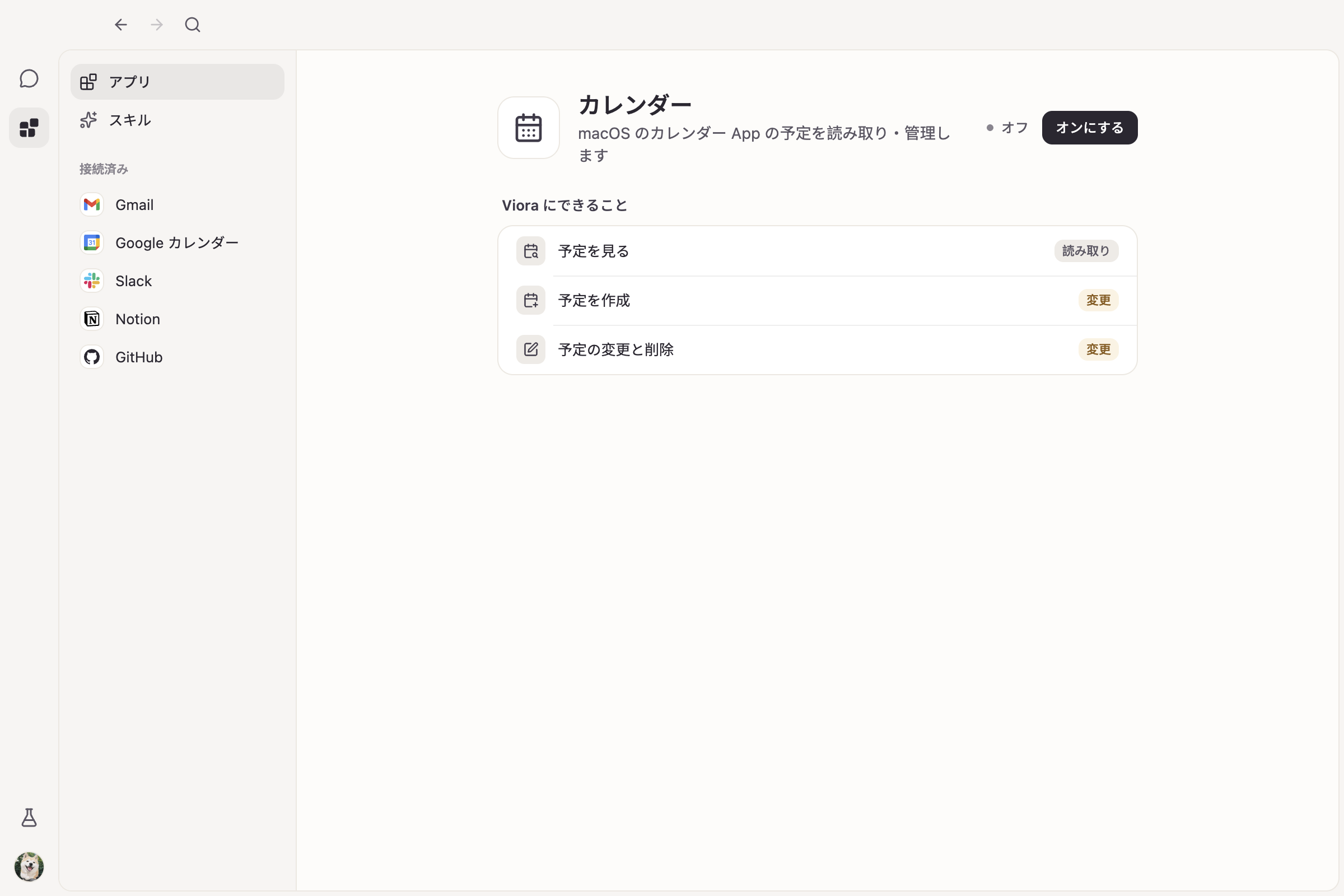
Task: Click the 予定の変更と削除 row
Action: (817, 349)
